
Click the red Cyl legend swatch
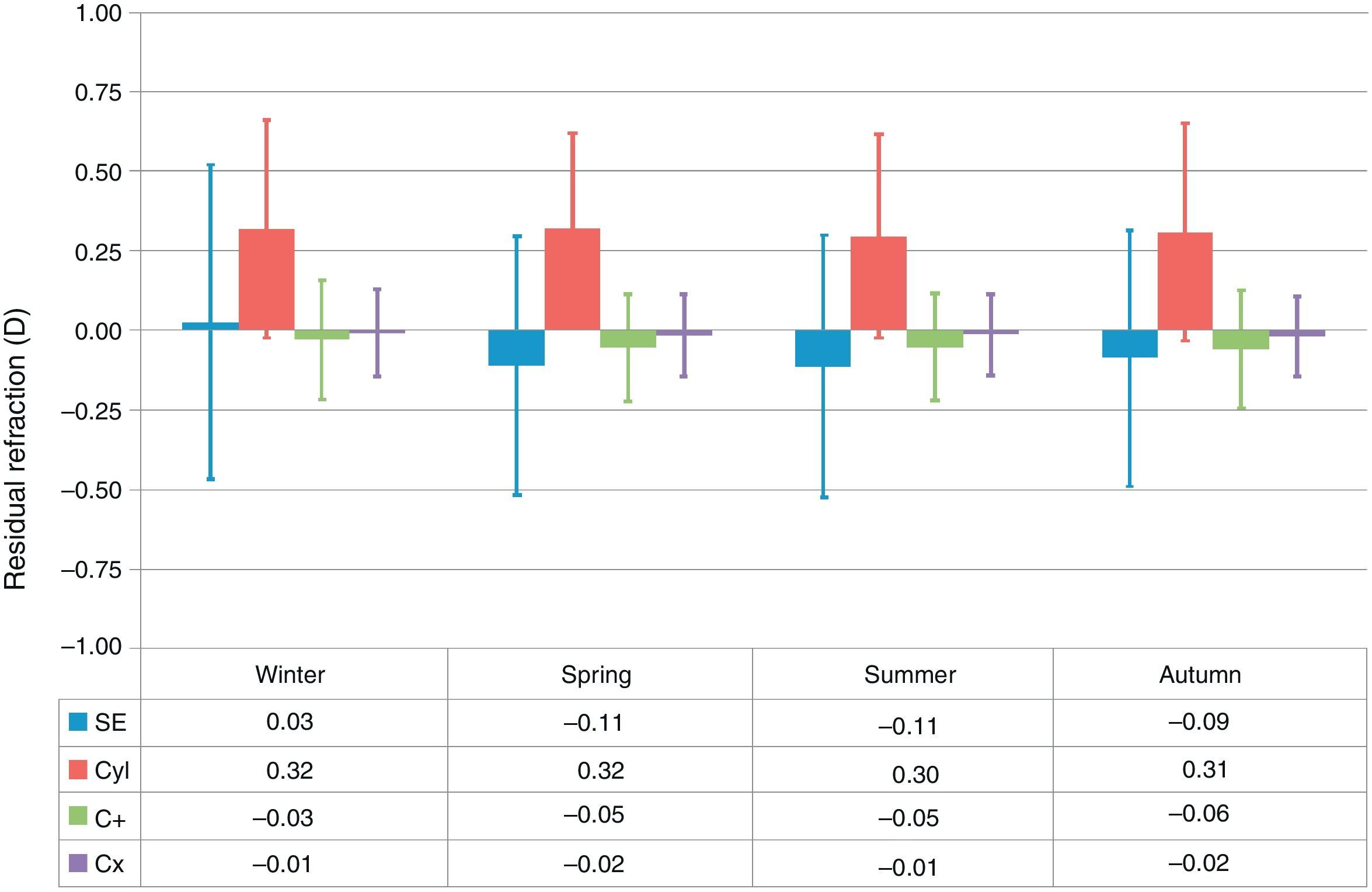click(78, 769)
